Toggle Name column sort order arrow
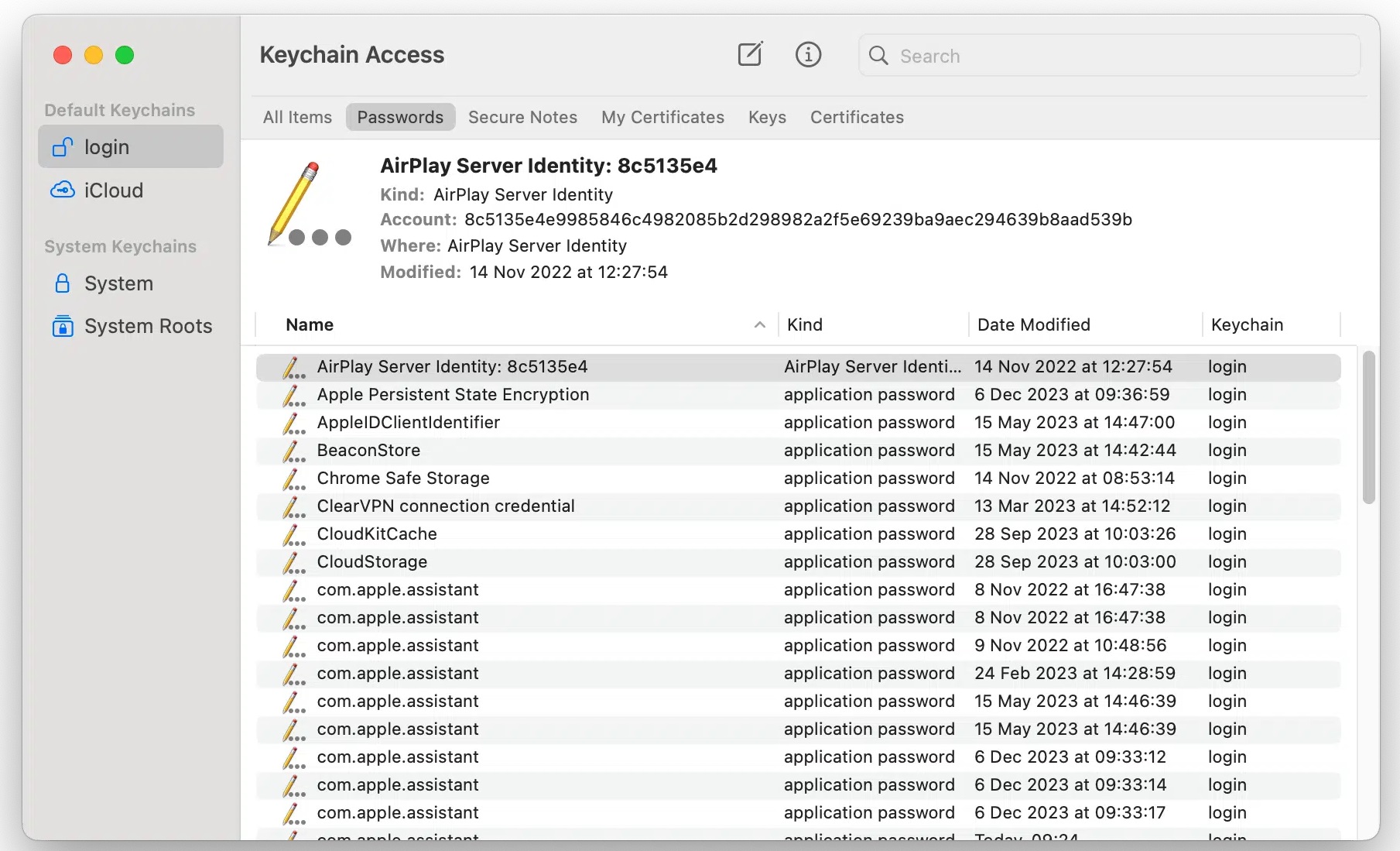The image size is (1400, 851). click(759, 325)
